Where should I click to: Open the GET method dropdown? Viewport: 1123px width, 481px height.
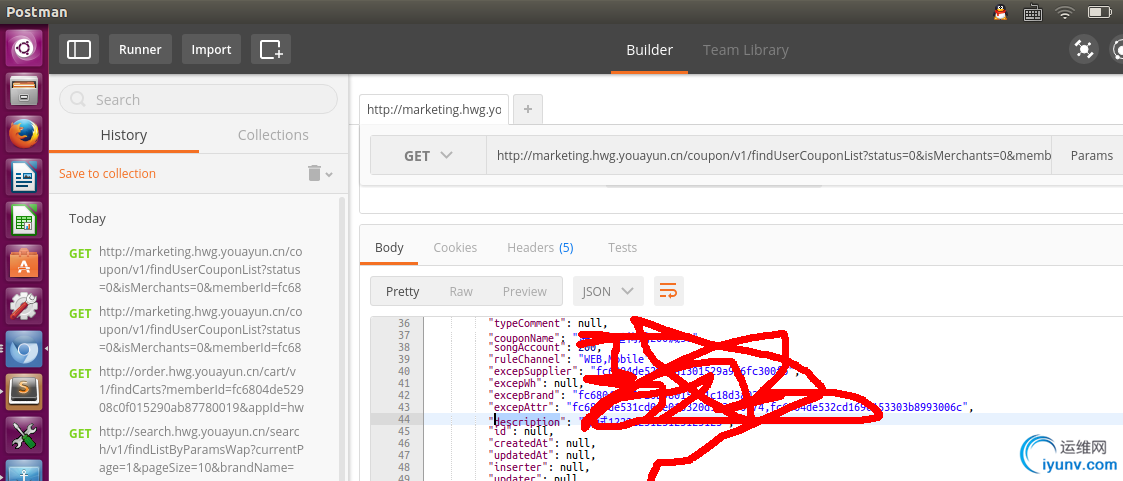[428, 155]
